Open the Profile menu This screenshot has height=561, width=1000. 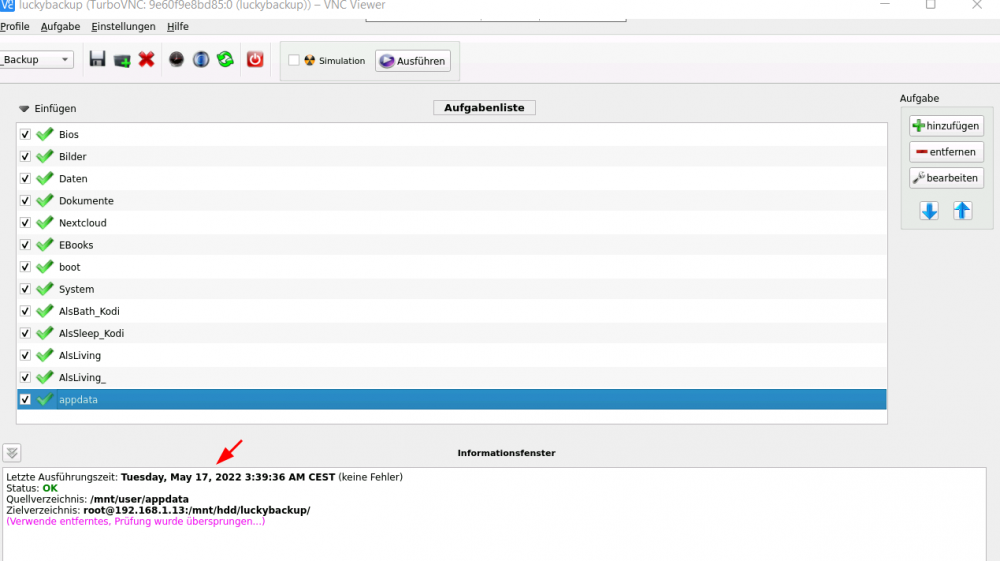click(x=15, y=26)
